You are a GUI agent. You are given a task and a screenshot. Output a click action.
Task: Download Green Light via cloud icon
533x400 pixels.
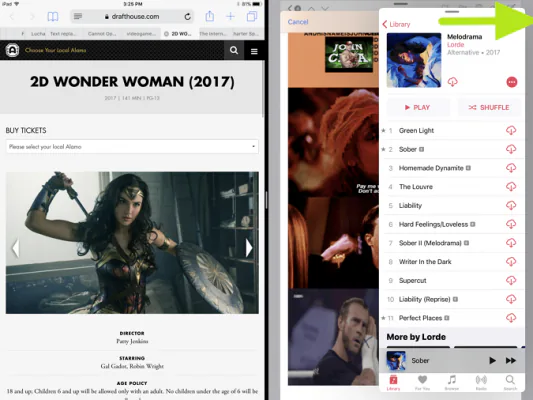coord(511,130)
